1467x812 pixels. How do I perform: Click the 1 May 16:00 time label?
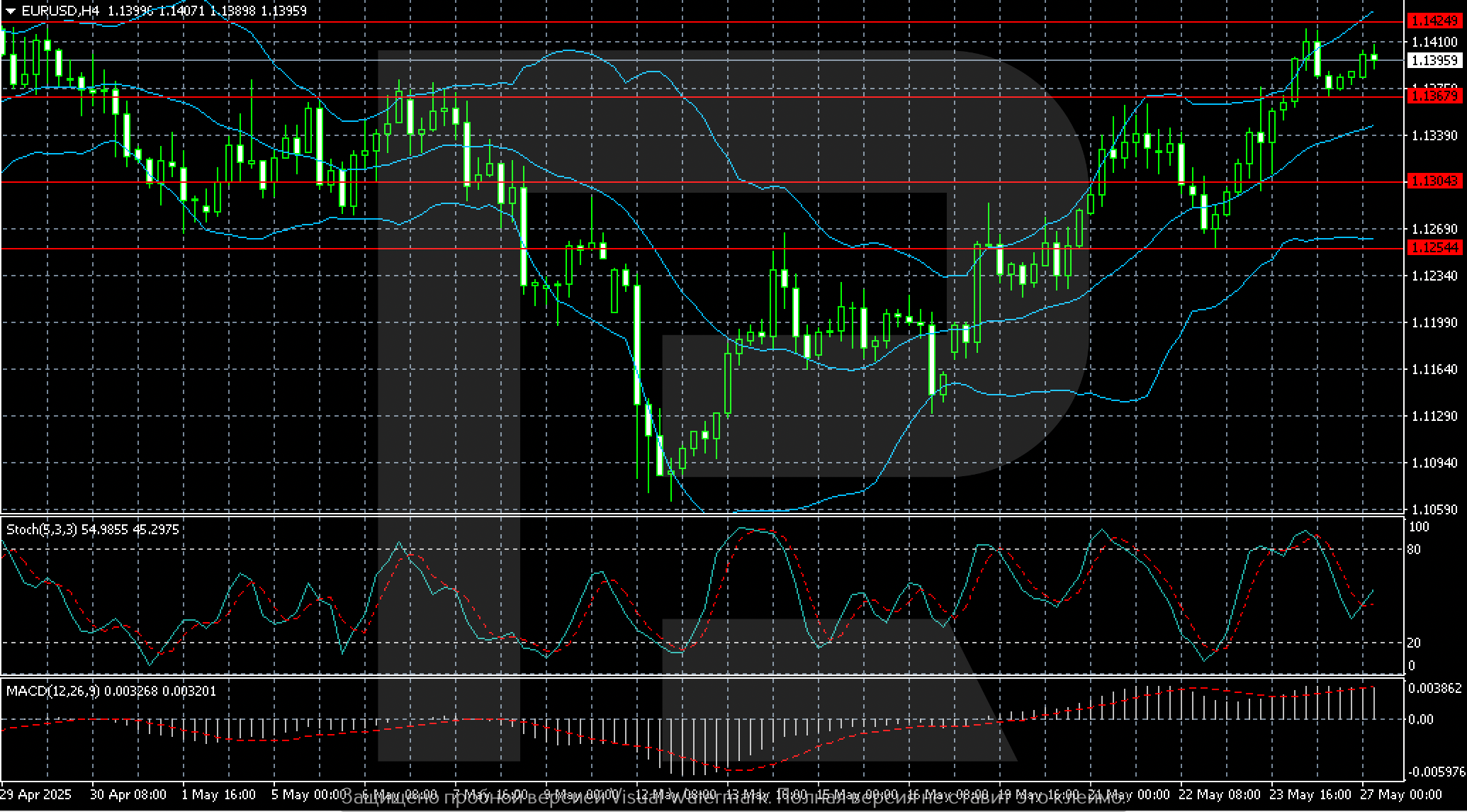click(219, 794)
